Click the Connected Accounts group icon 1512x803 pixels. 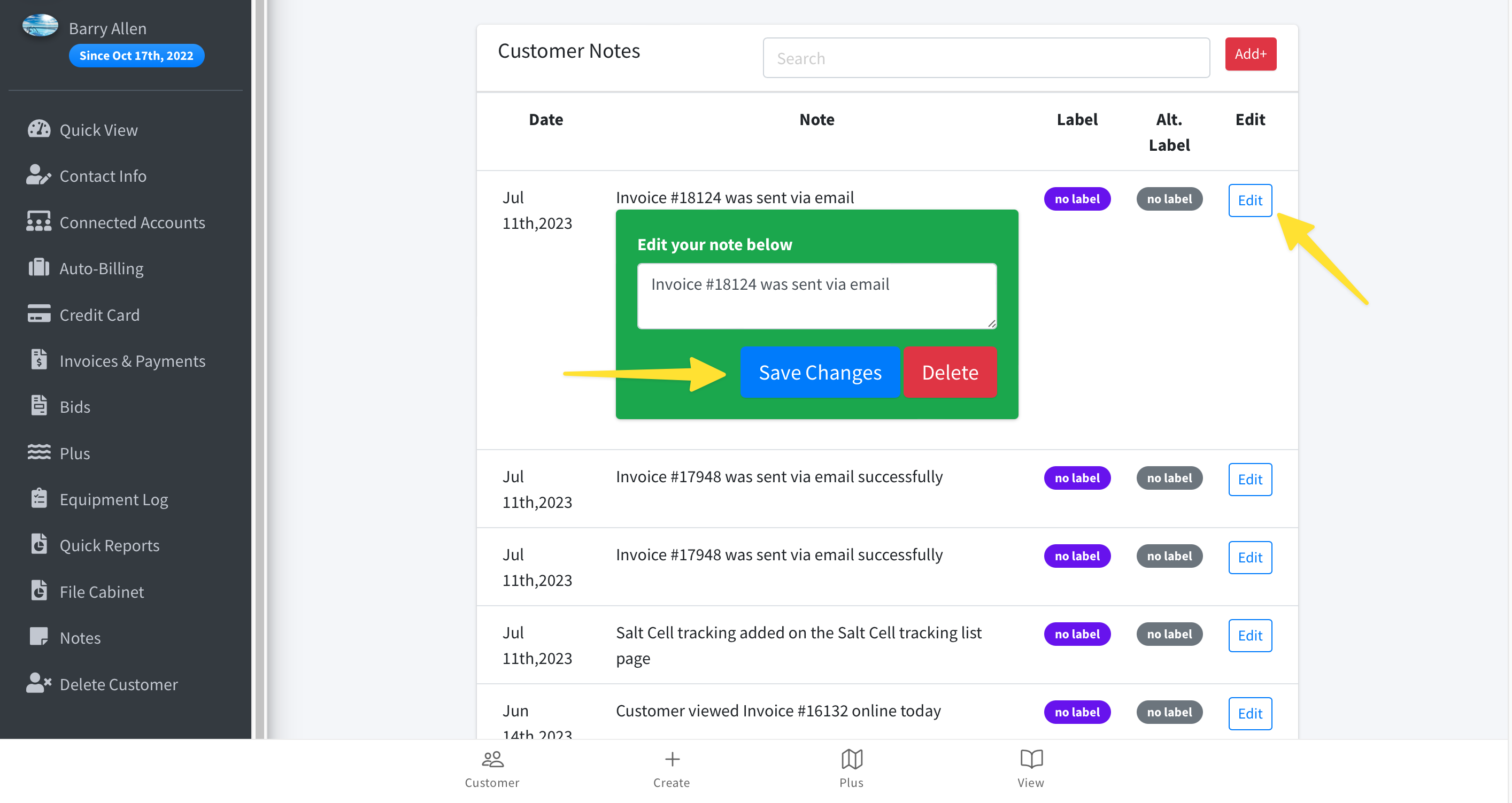38,222
